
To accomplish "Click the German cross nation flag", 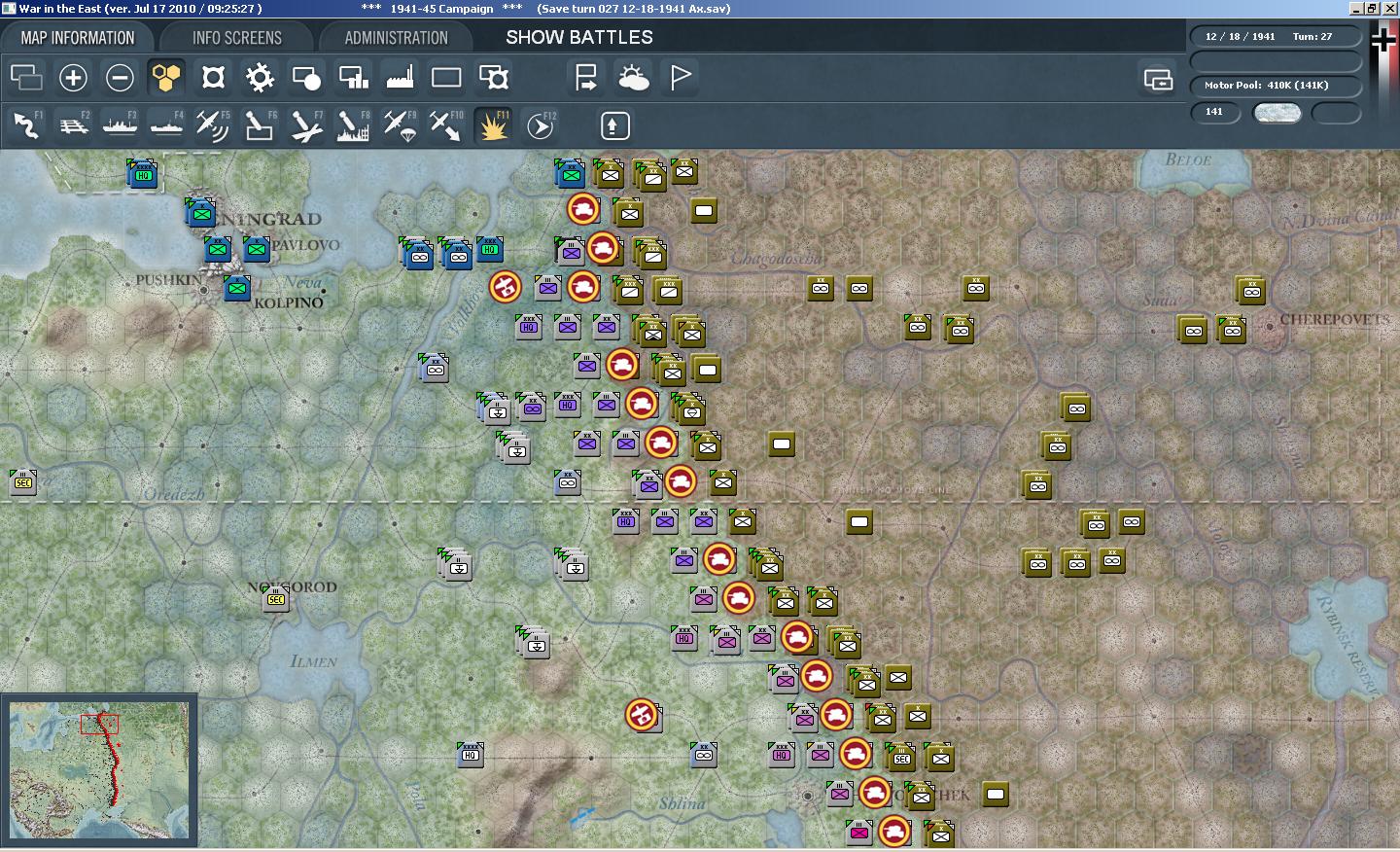I will coord(1383,40).
